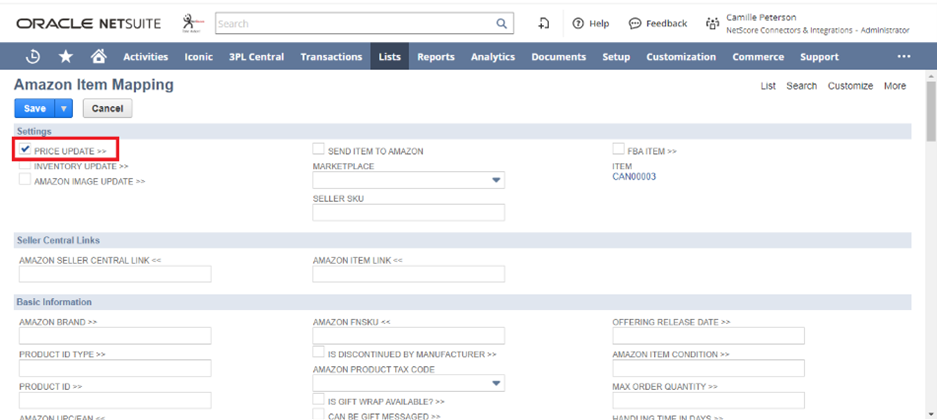Image resolution: width=937 pixels, height=420 pixels.
Task: Open the More menu
Action: coord(895,86)
